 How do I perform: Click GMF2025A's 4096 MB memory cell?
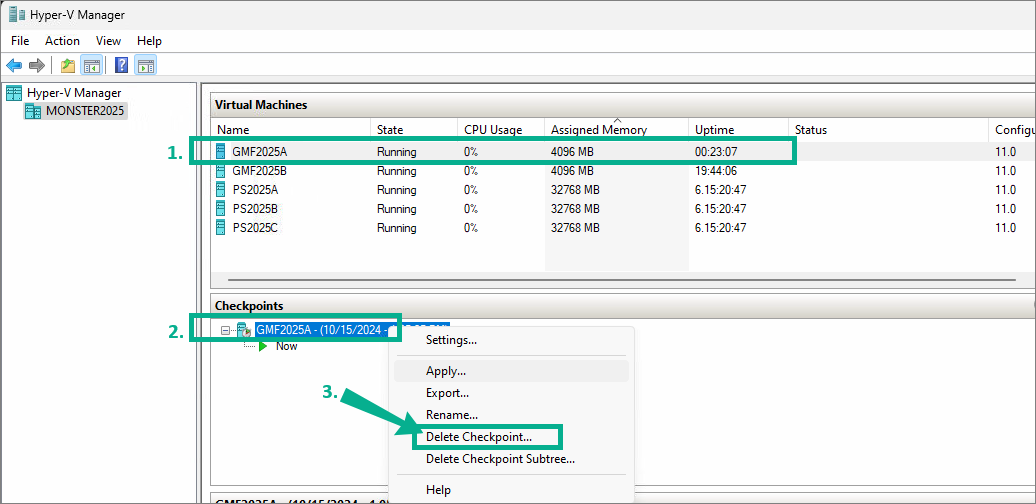(572, 152)
